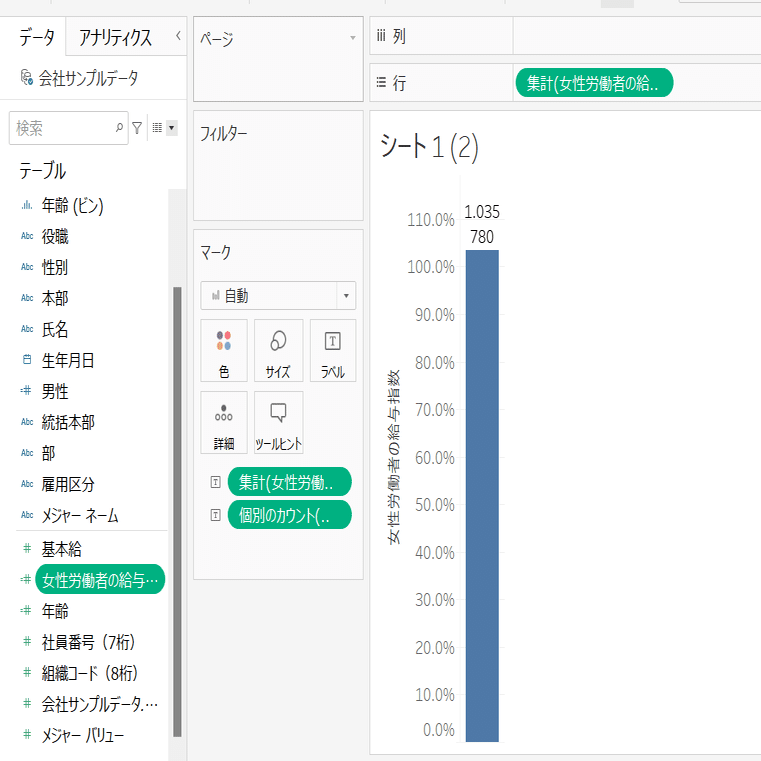Click label type icon beside 個別のカウント pill
This screenshot has height=761, width=761.
coord(215,515)
